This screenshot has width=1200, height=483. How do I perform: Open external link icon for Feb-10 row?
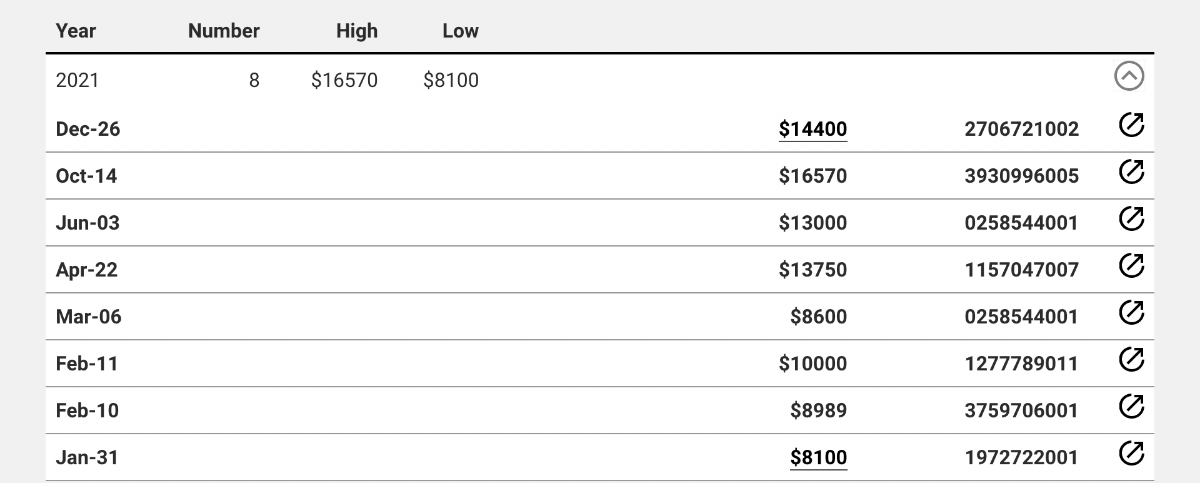point(1131,407)
